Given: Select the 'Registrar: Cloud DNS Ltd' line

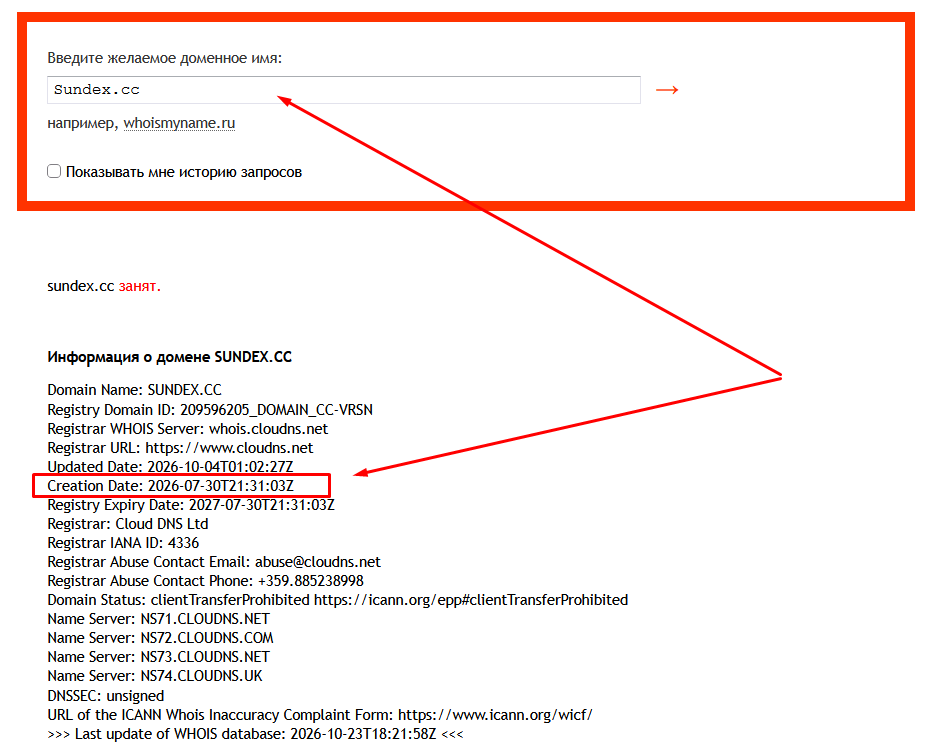Looking at the screenshot, I should [128, 524].
